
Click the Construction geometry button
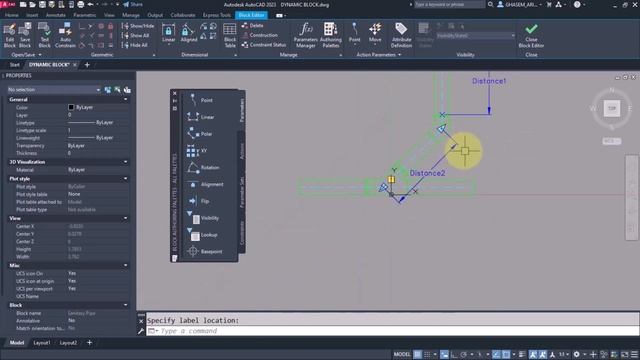[x=260, y=35]
